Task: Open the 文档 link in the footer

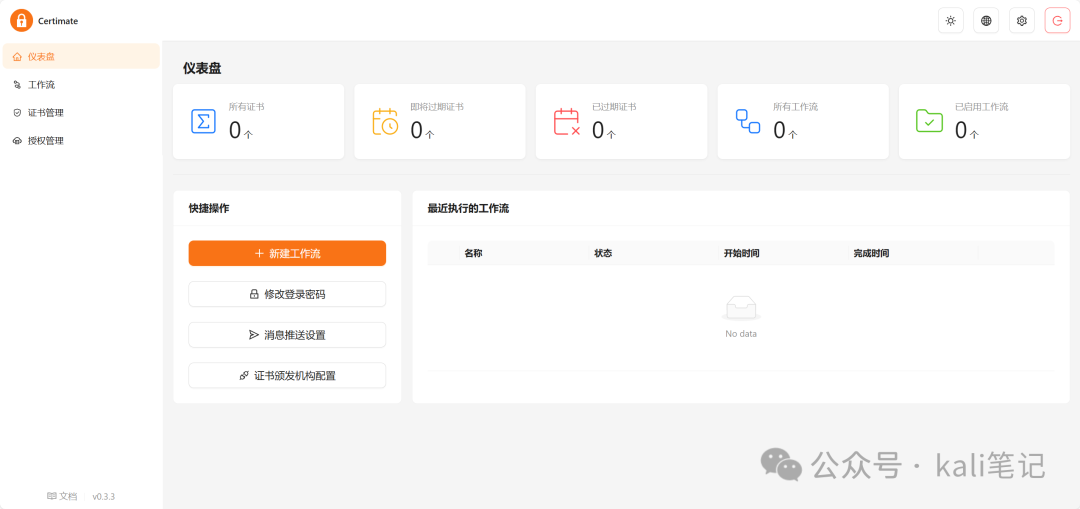Action: (x=62, y=496)
